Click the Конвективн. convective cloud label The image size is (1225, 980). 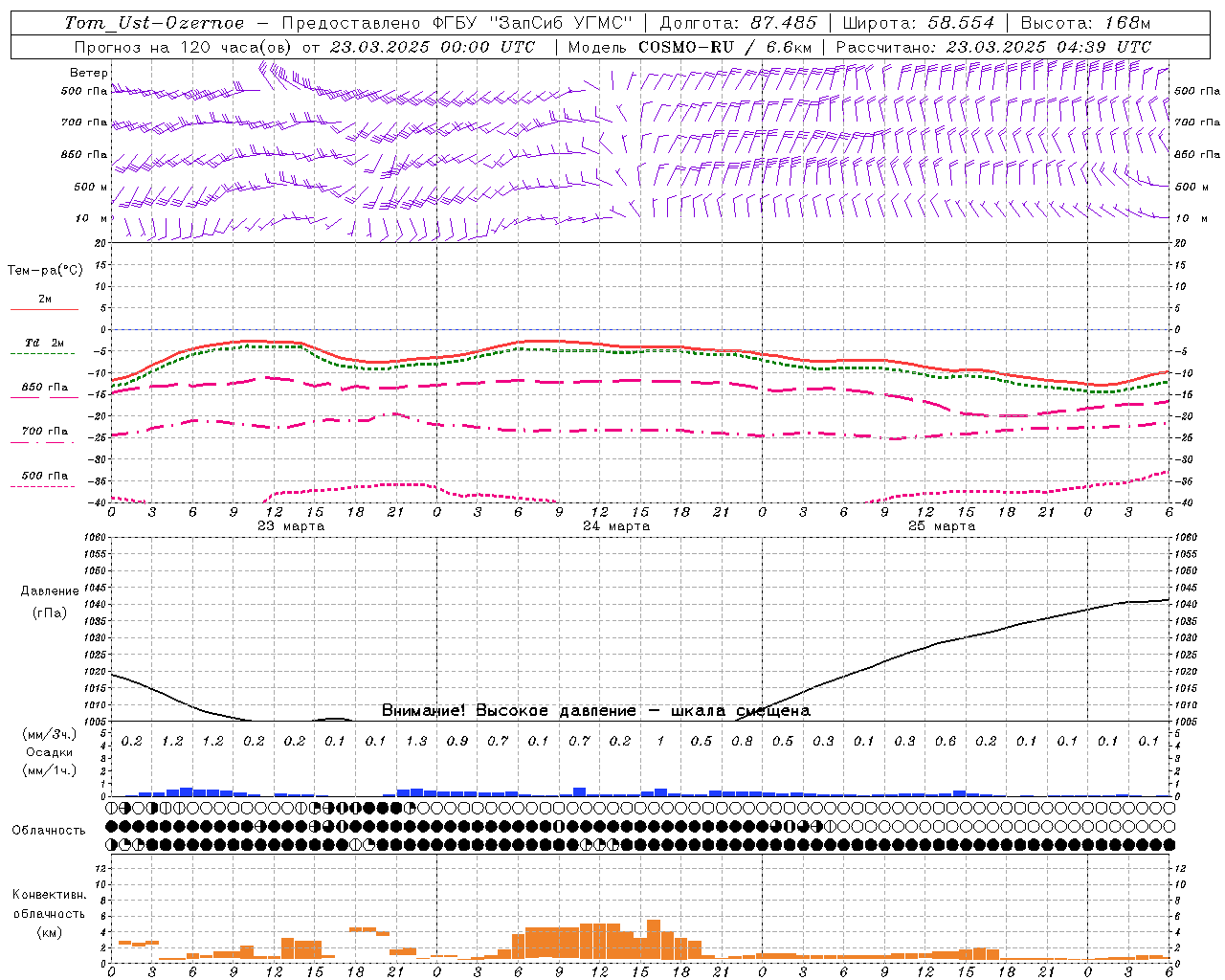(49, 895)
